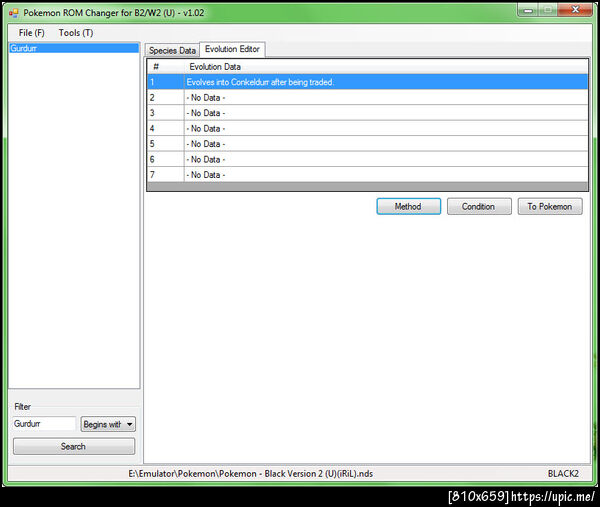This screenshot has width=600, height=507.
Task: Click the # column header
Action: tap(166, 67)
